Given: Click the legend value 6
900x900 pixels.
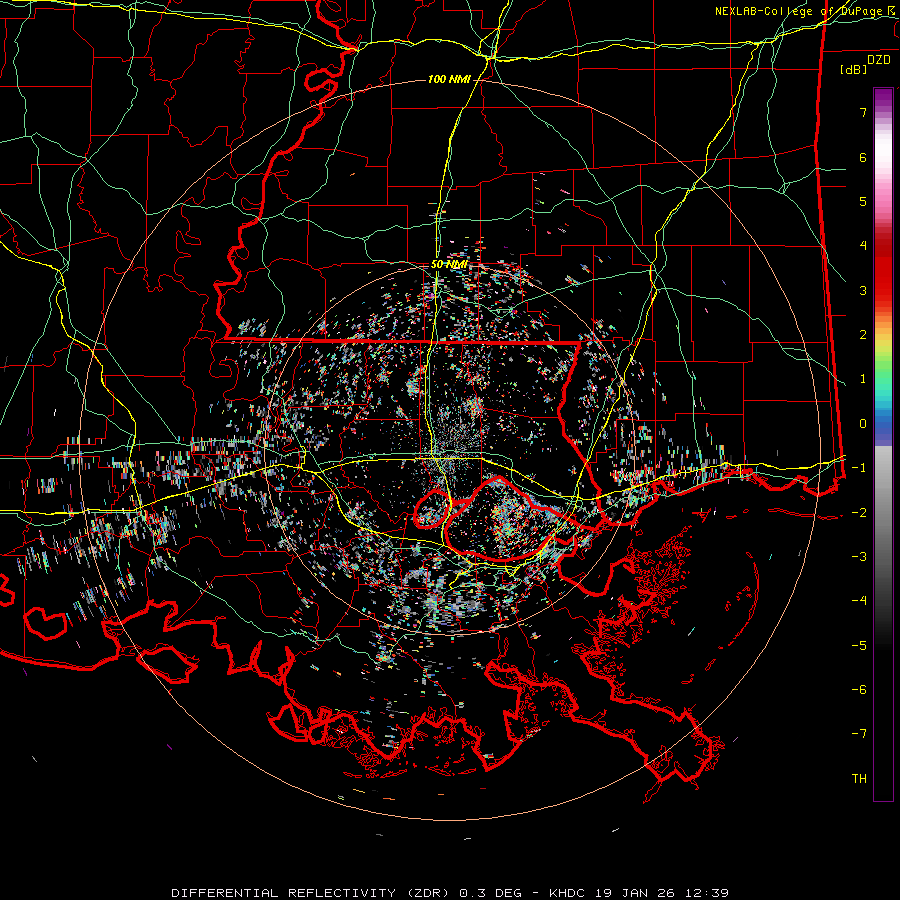Looking at the screenshot, I should coord(863,157).
